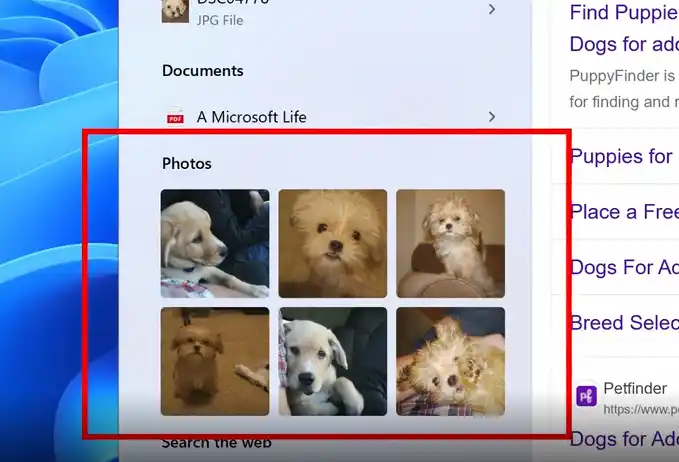Open the fluffy tan puppy face close-up photo
This screenshot has width=679, height=462.
pyautogui.click(x=333, y=243)
